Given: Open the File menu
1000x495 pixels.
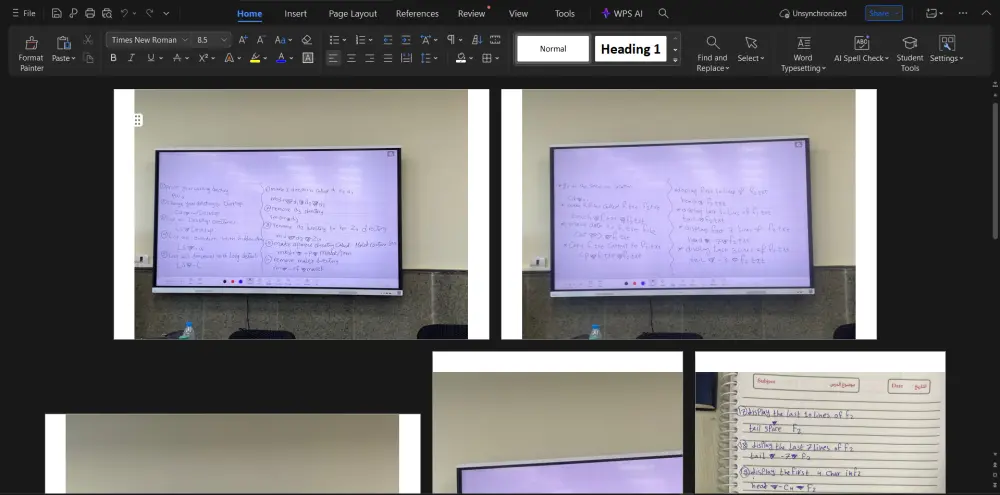Looking at the screenshot, I should pos(24,13).
